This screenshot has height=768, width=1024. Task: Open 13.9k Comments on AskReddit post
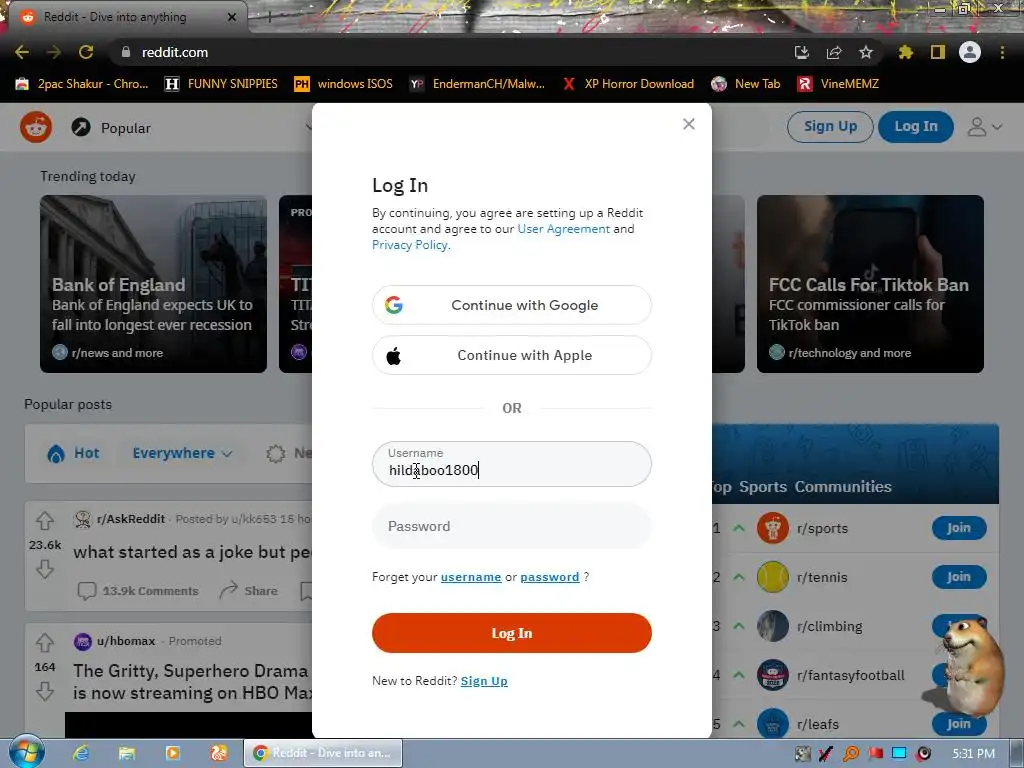[138, 591]
